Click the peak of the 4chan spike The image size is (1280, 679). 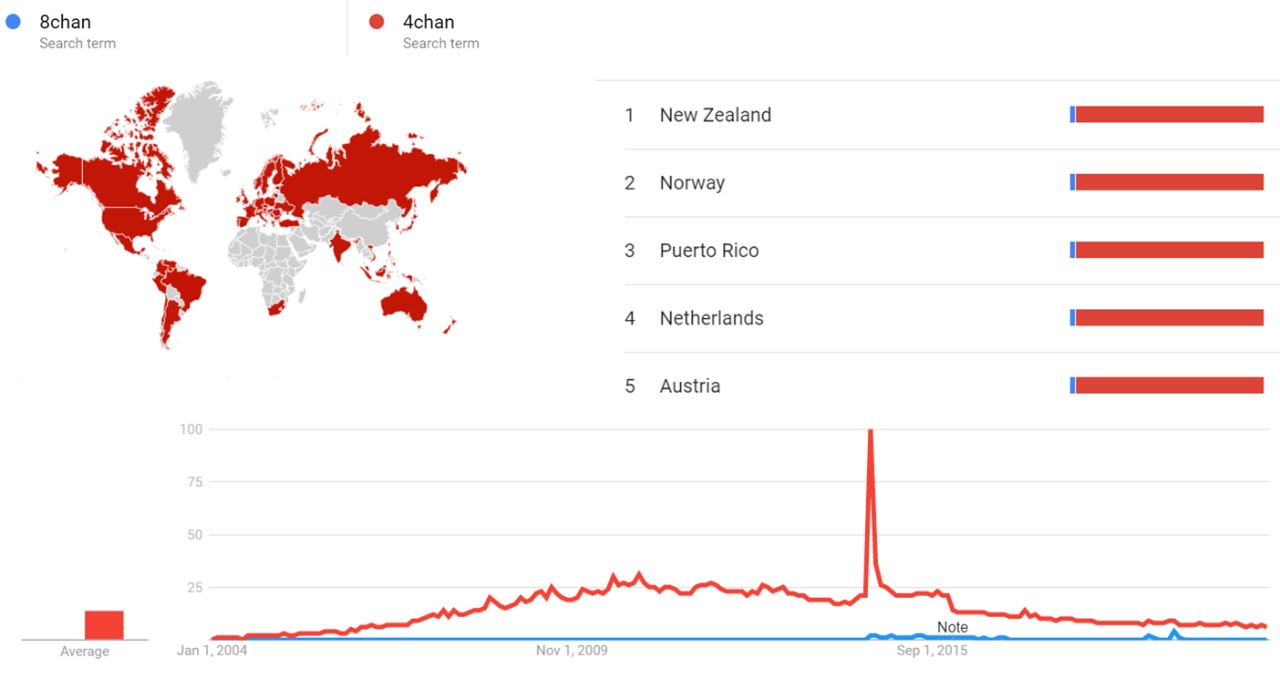pos(870,432)
